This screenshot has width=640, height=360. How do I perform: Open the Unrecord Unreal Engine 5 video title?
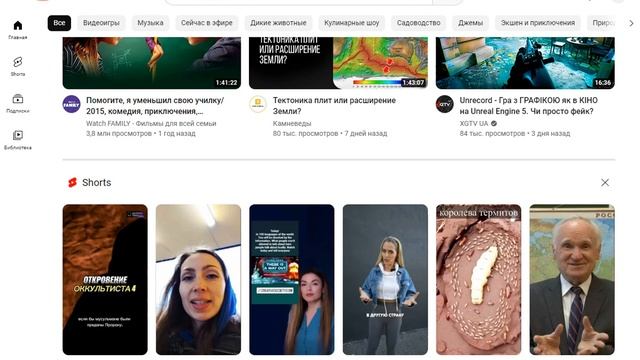click(529, 106)
